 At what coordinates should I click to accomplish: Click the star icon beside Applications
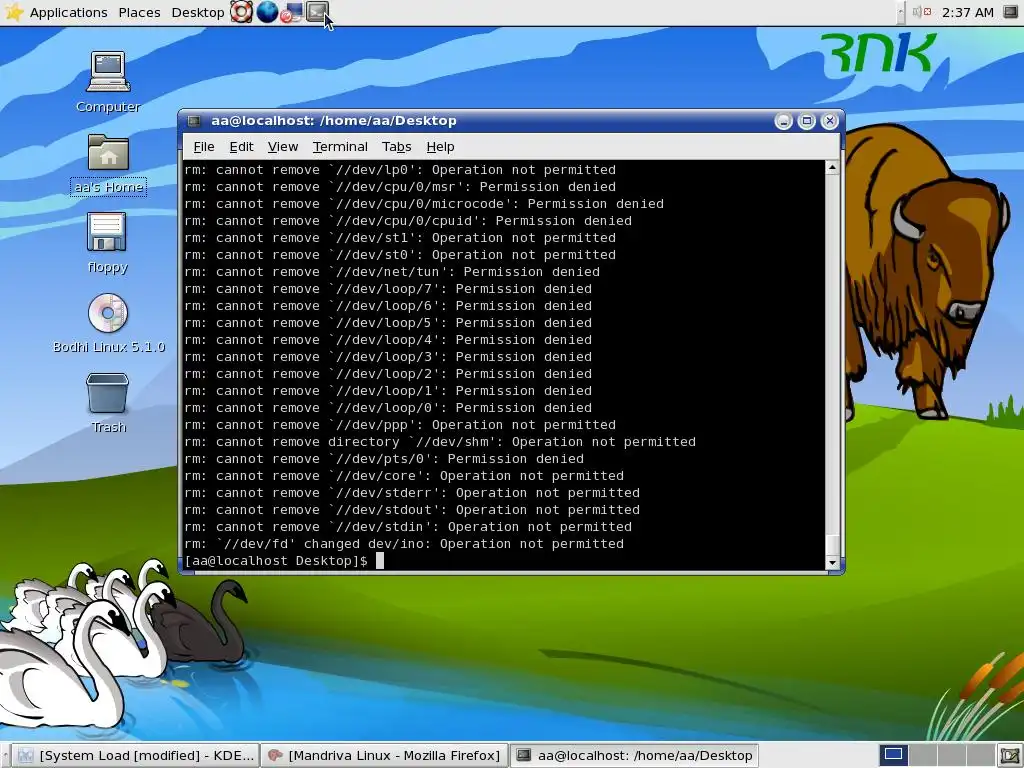(14, 12)
